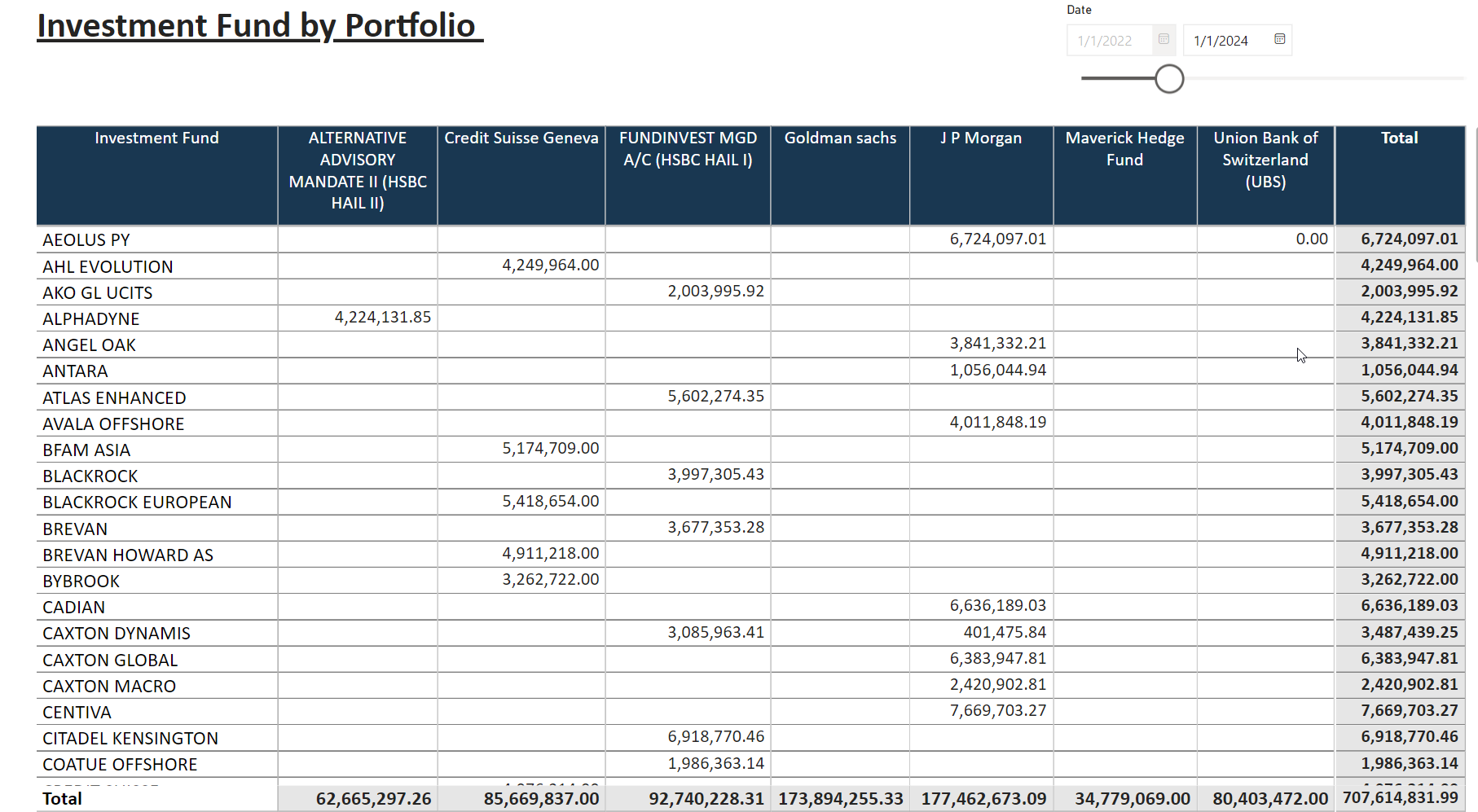Click the 1/1/2024 end date field
The width and height of the screenshot is (1478, 812).
pos(1221,41)
